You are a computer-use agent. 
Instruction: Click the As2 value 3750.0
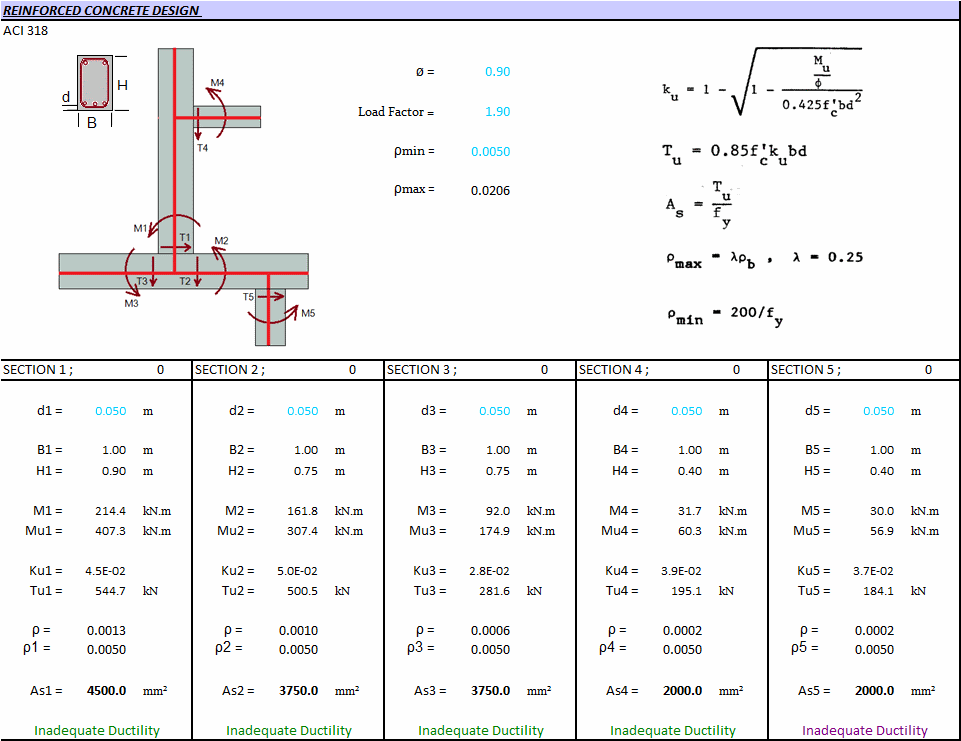[x=298, y=691]
